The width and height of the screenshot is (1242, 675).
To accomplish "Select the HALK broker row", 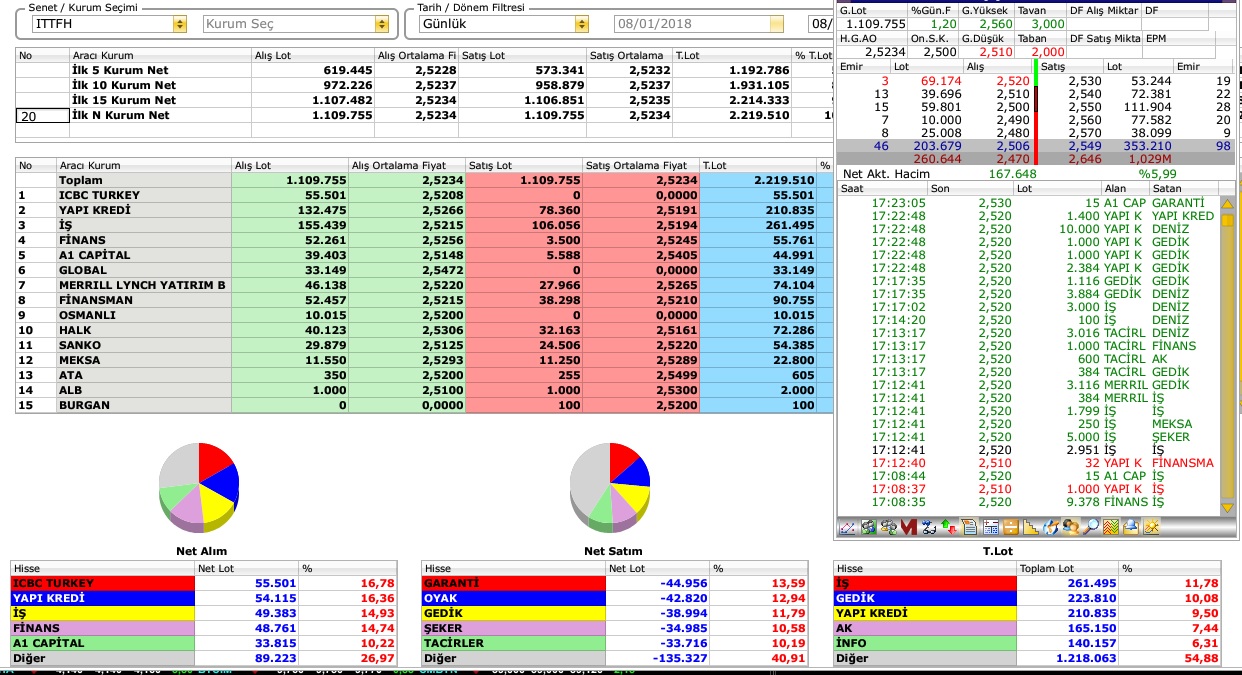I will pyautogui.click(x=424, y=330).
